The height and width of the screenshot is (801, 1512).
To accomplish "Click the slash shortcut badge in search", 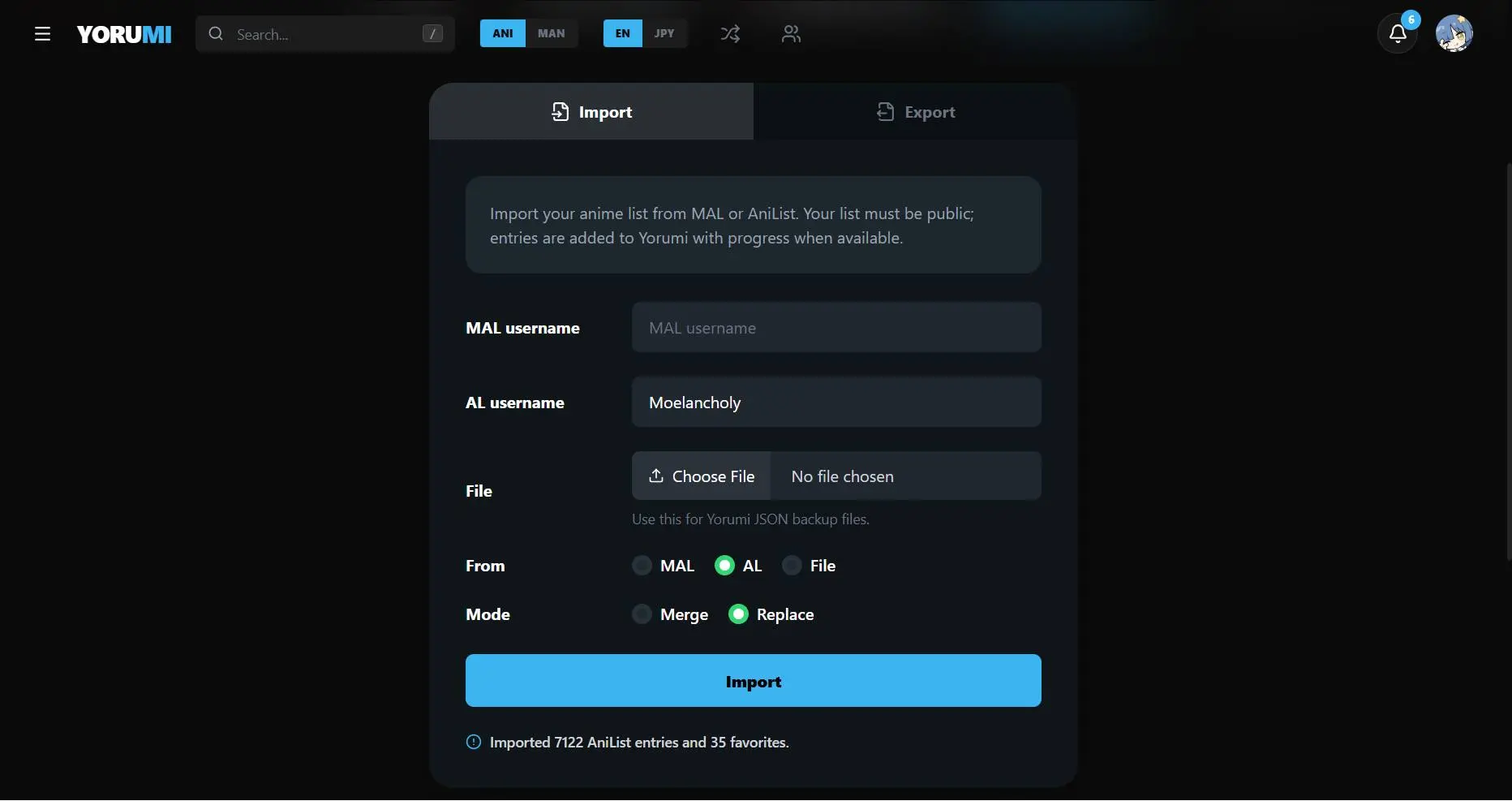I will click(x=432, y=34).
